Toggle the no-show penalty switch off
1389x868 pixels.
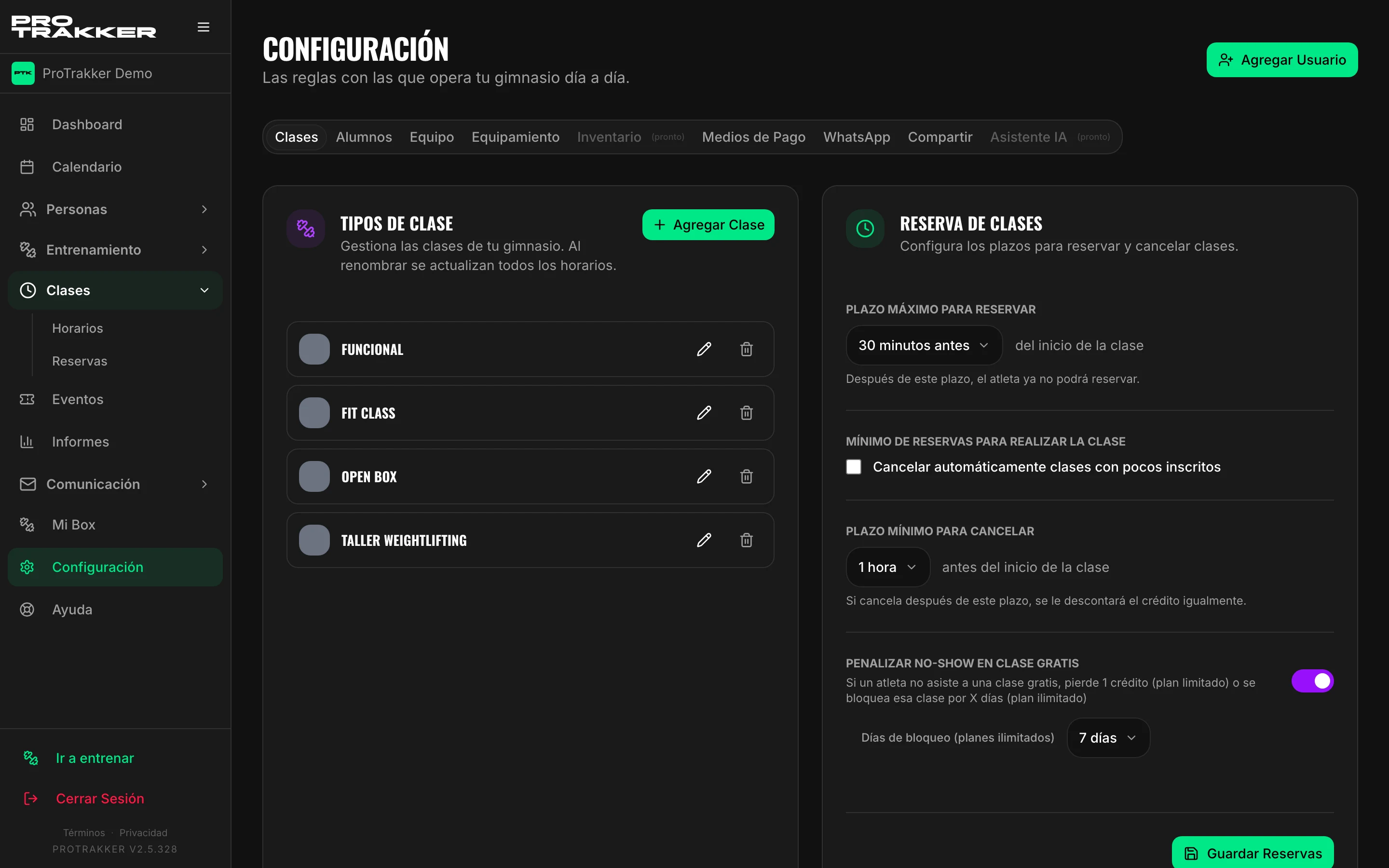pyautogui.click(x=1312, y=681)
